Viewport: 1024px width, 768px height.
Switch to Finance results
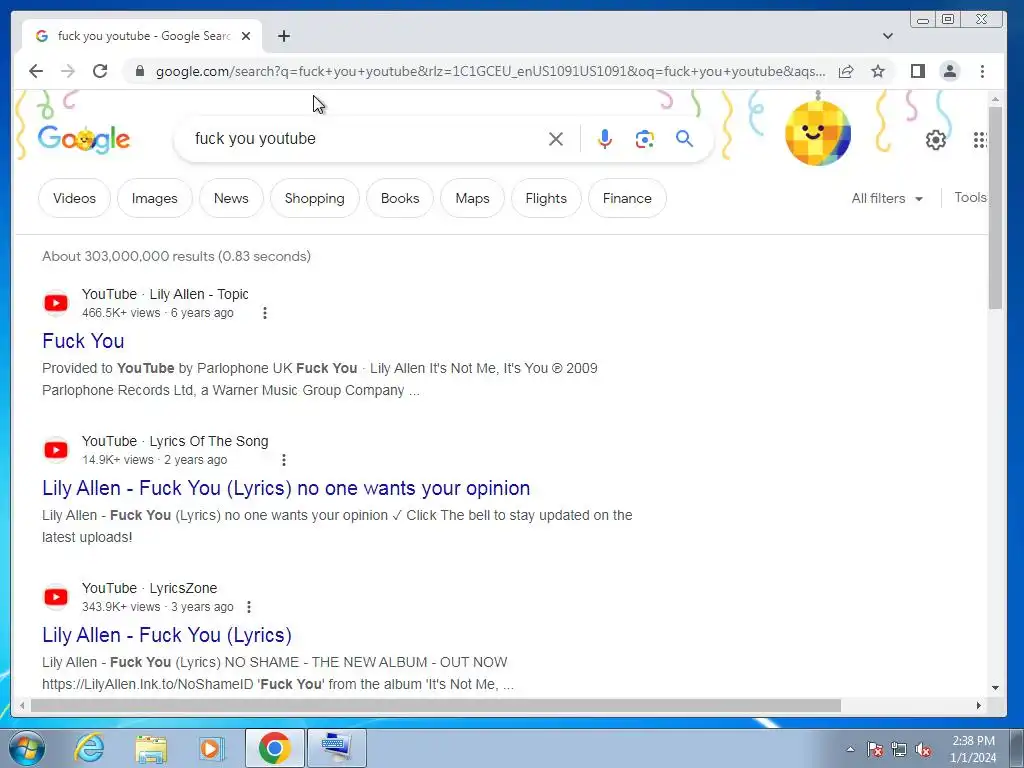(x=627, y=198)
